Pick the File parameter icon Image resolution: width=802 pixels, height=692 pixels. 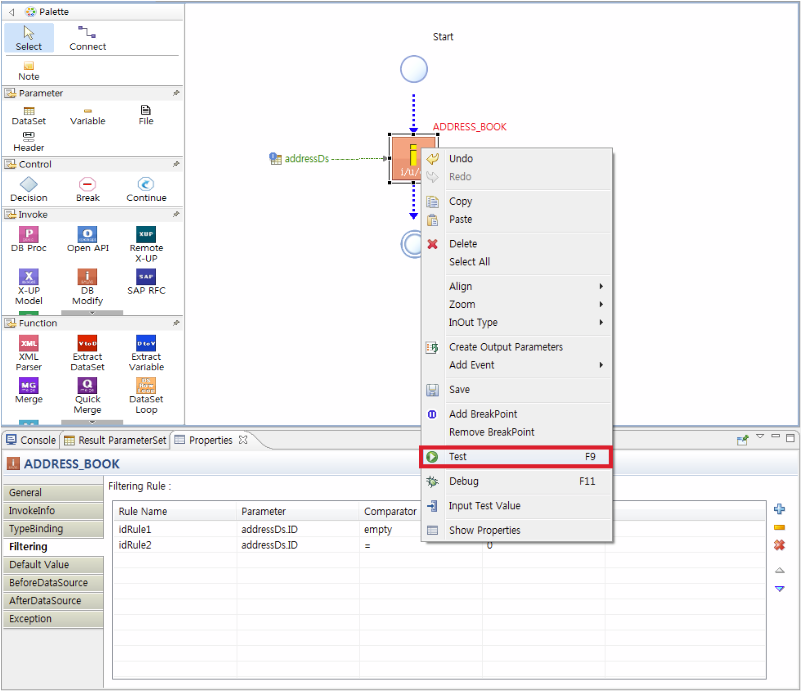coord(146,116)
